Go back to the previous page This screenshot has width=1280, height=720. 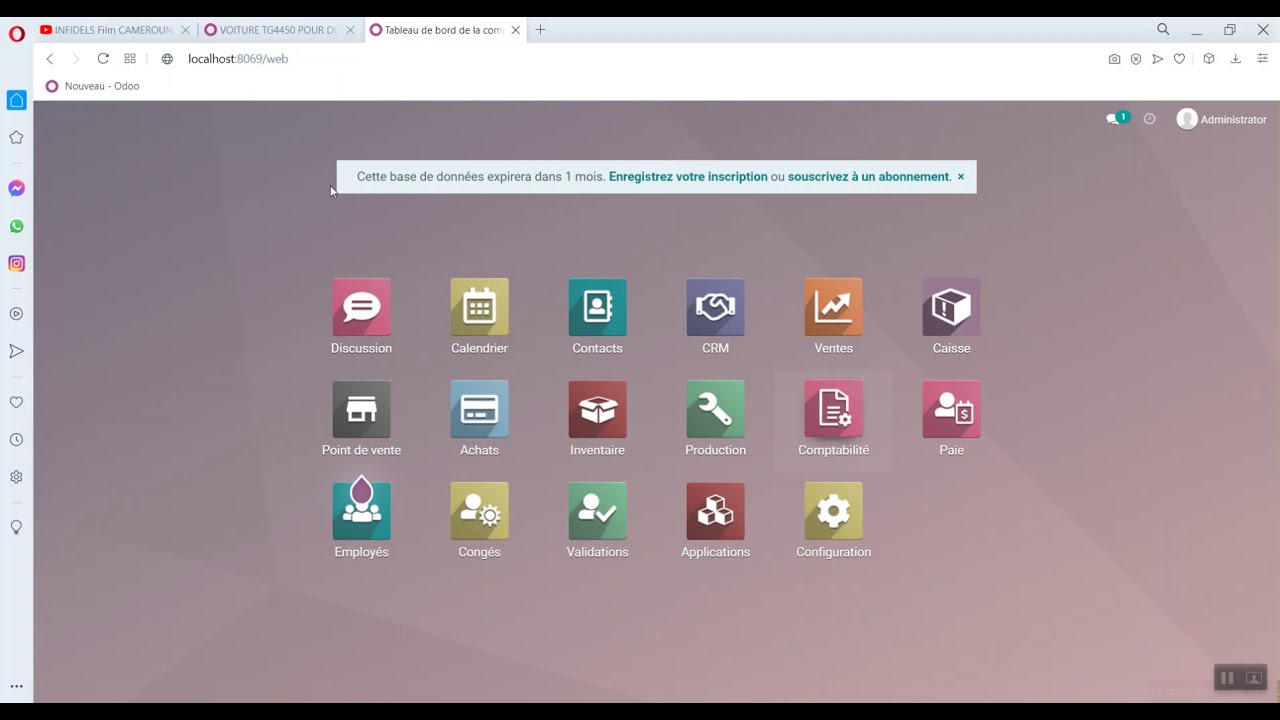[x=50, y=59]
